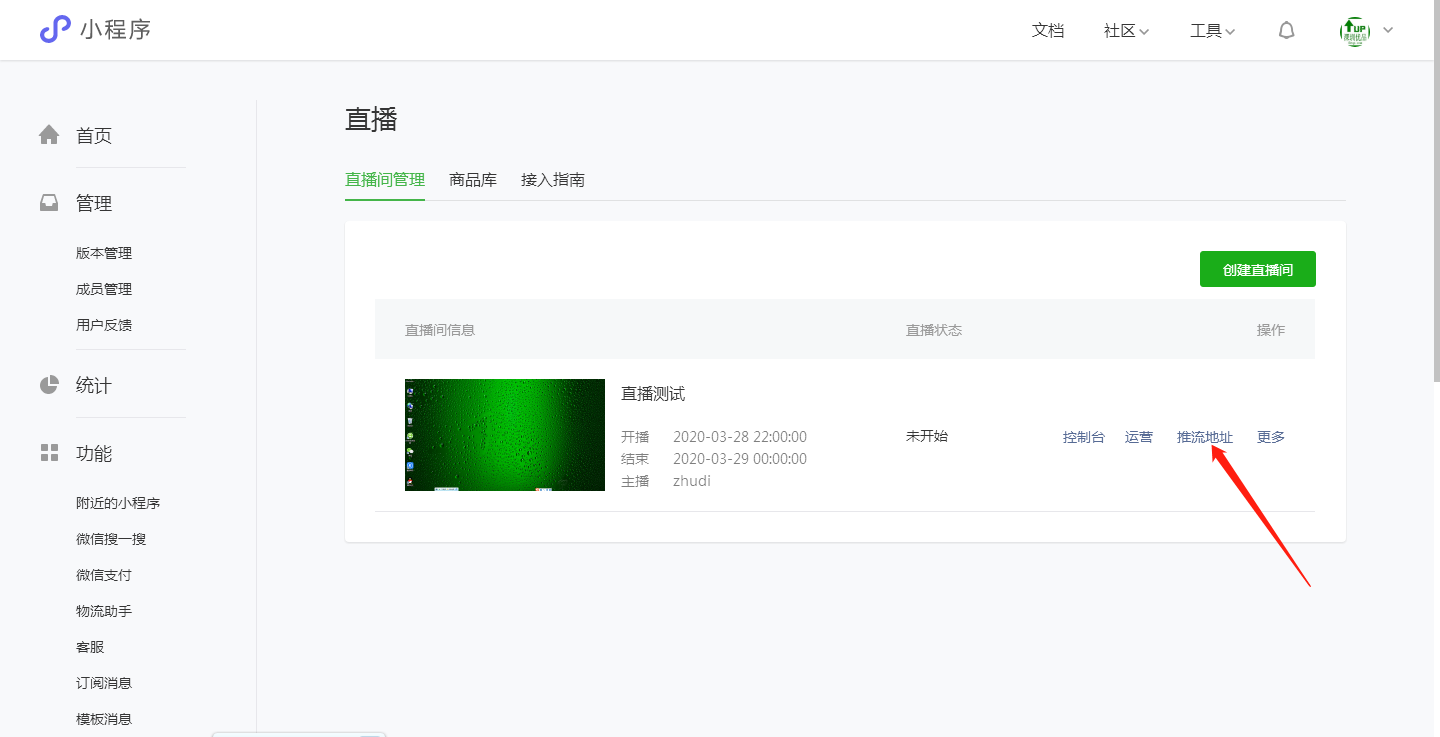1440x737 pixels.
Task: Click the 运营 link
Action: [1138, 437]
